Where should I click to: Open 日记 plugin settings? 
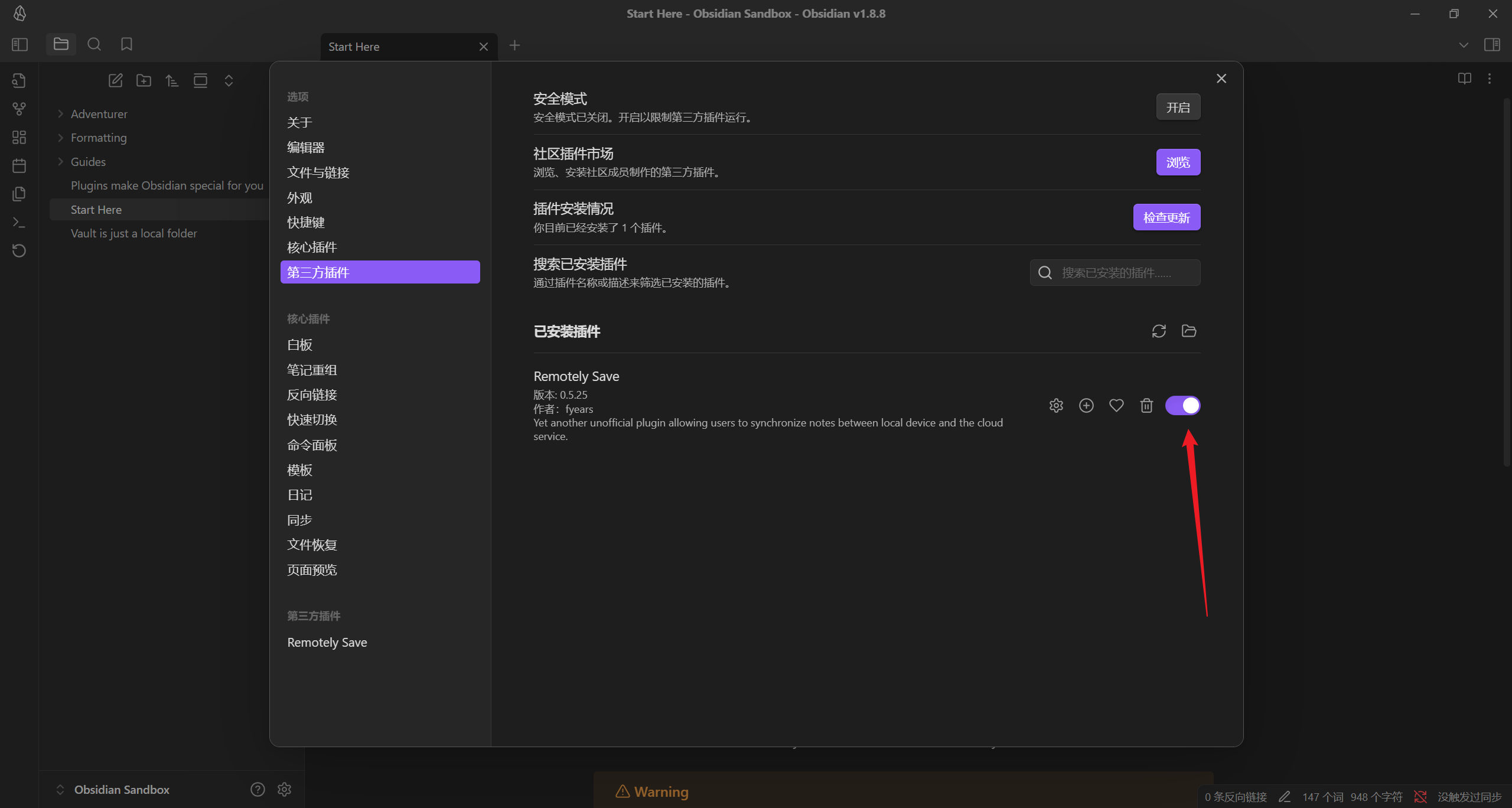(380, 495)
